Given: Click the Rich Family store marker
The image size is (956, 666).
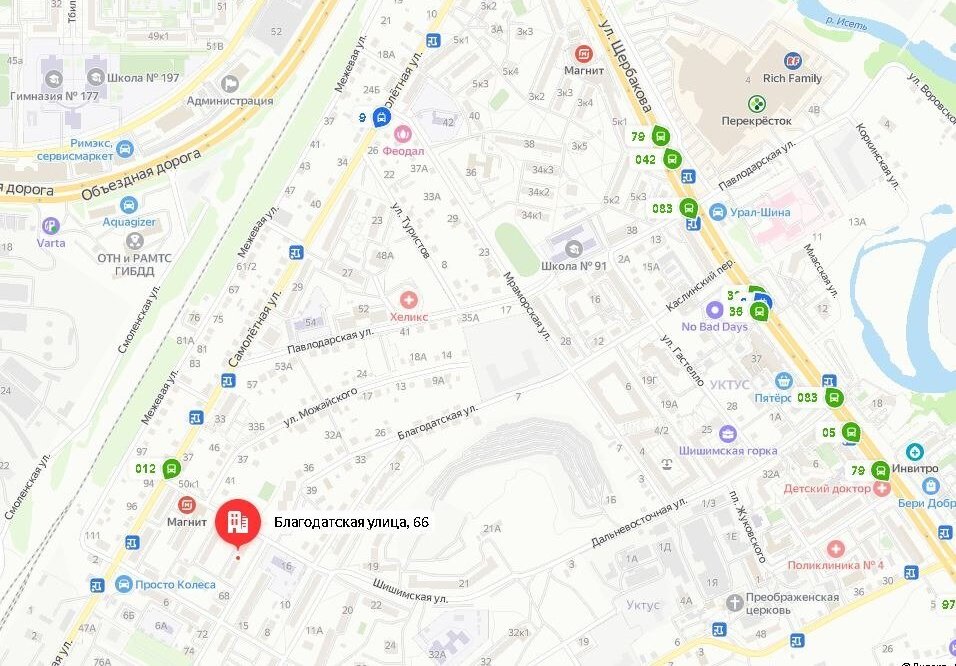Looking at the screenshot, I should pos(793,60).
